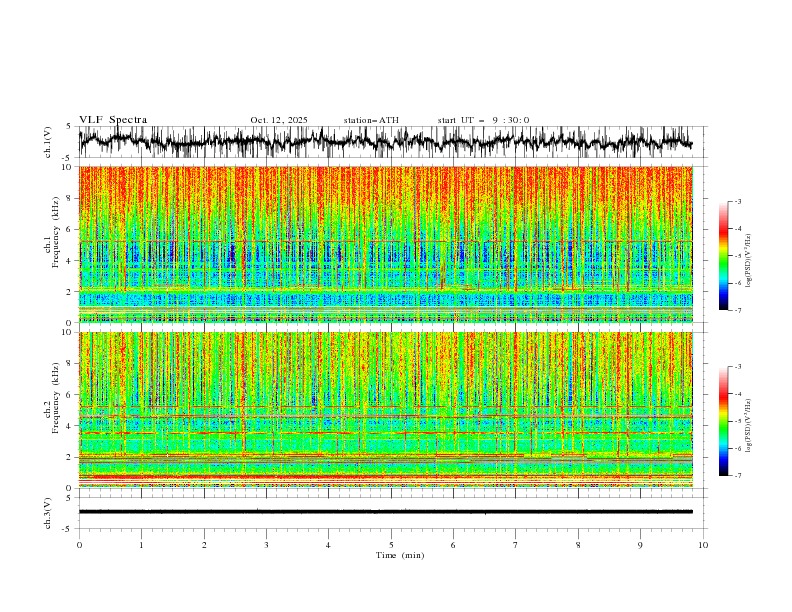Click the ch.1 voltage waveform trace
The width and height of the screenshot is (792, 612).
point(385,141)
